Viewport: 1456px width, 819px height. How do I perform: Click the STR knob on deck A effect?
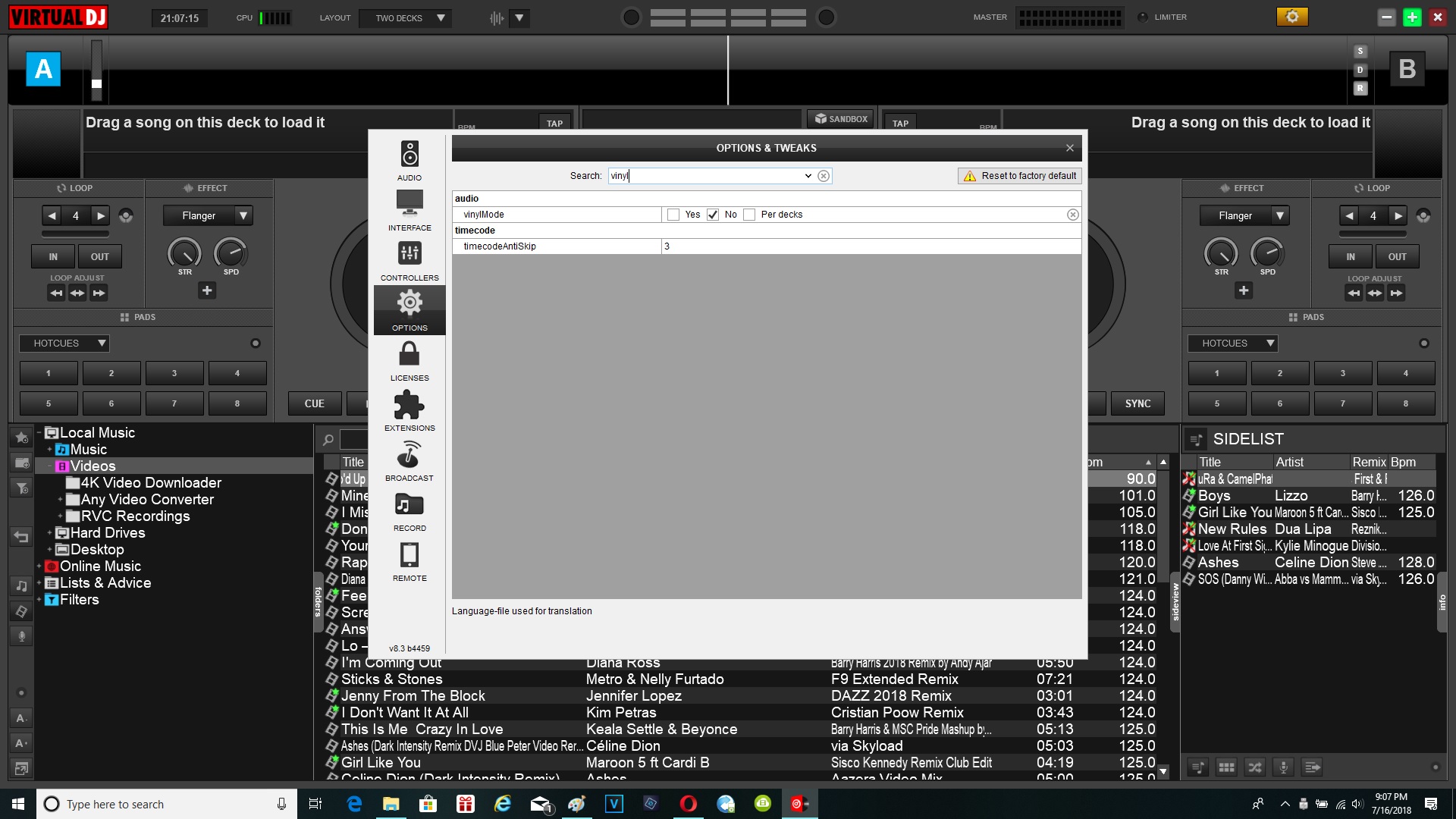click(184, 253)
